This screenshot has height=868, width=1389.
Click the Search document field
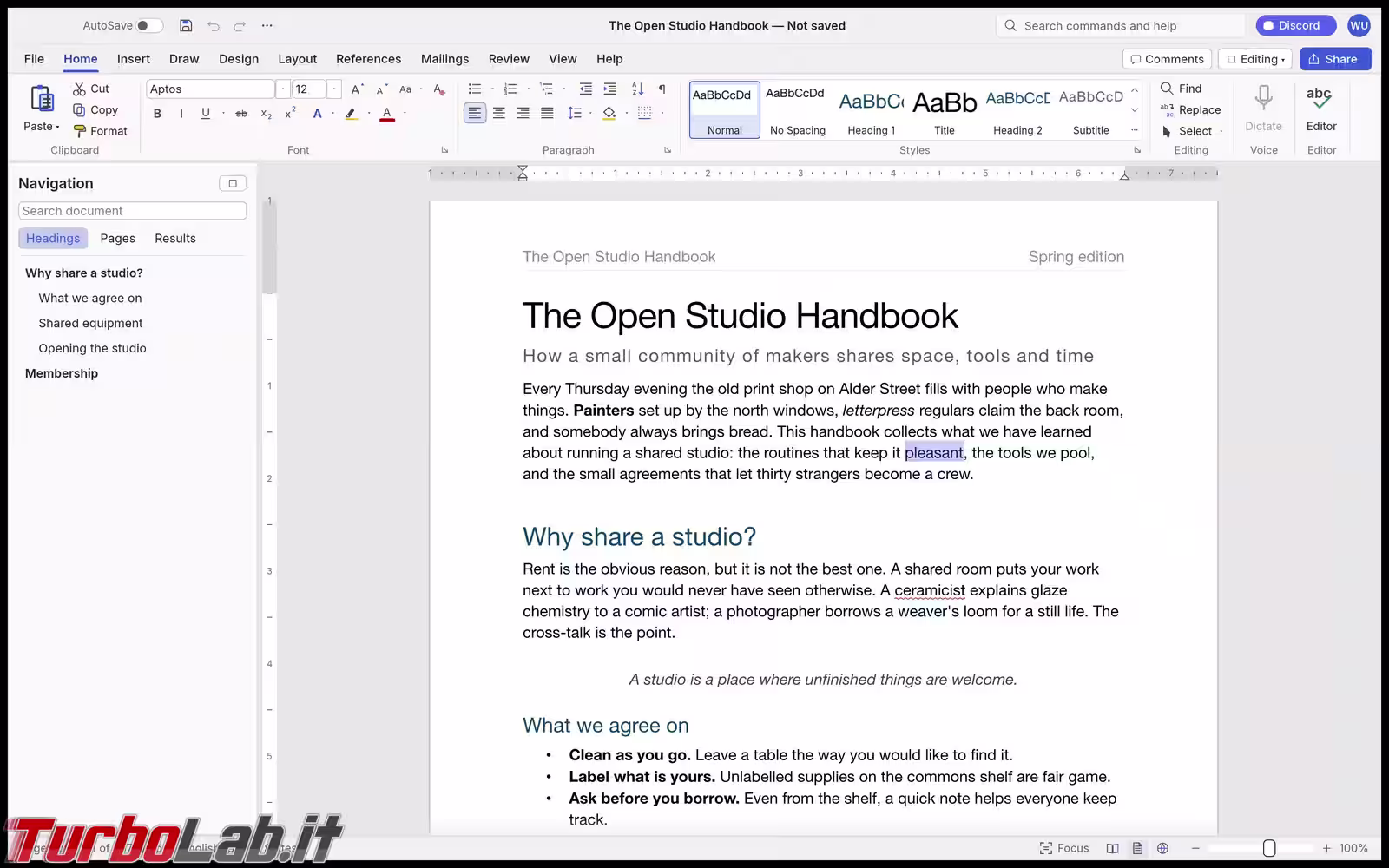132,211
